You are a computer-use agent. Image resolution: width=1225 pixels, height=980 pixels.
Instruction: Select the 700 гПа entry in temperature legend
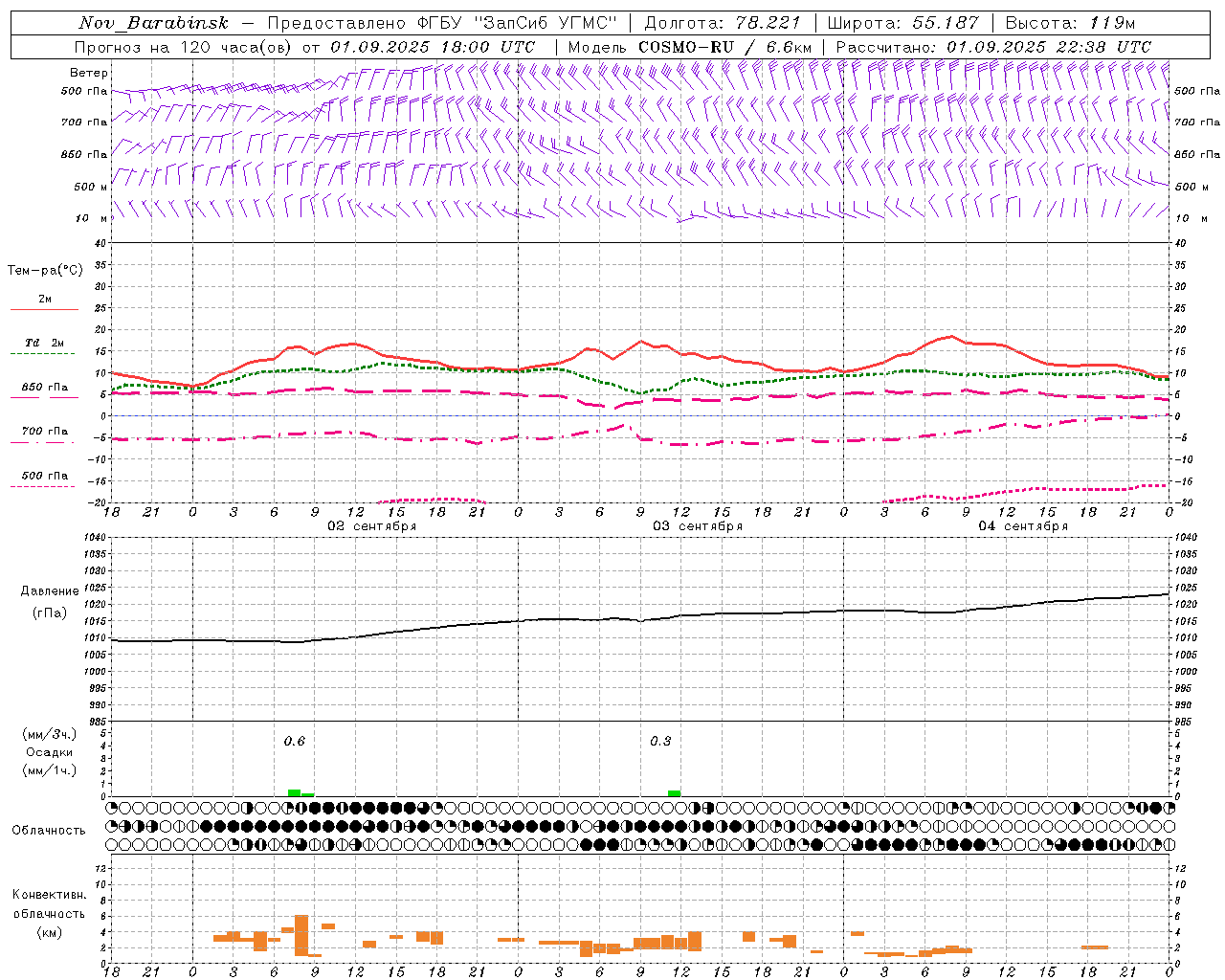tap(44, 432)
